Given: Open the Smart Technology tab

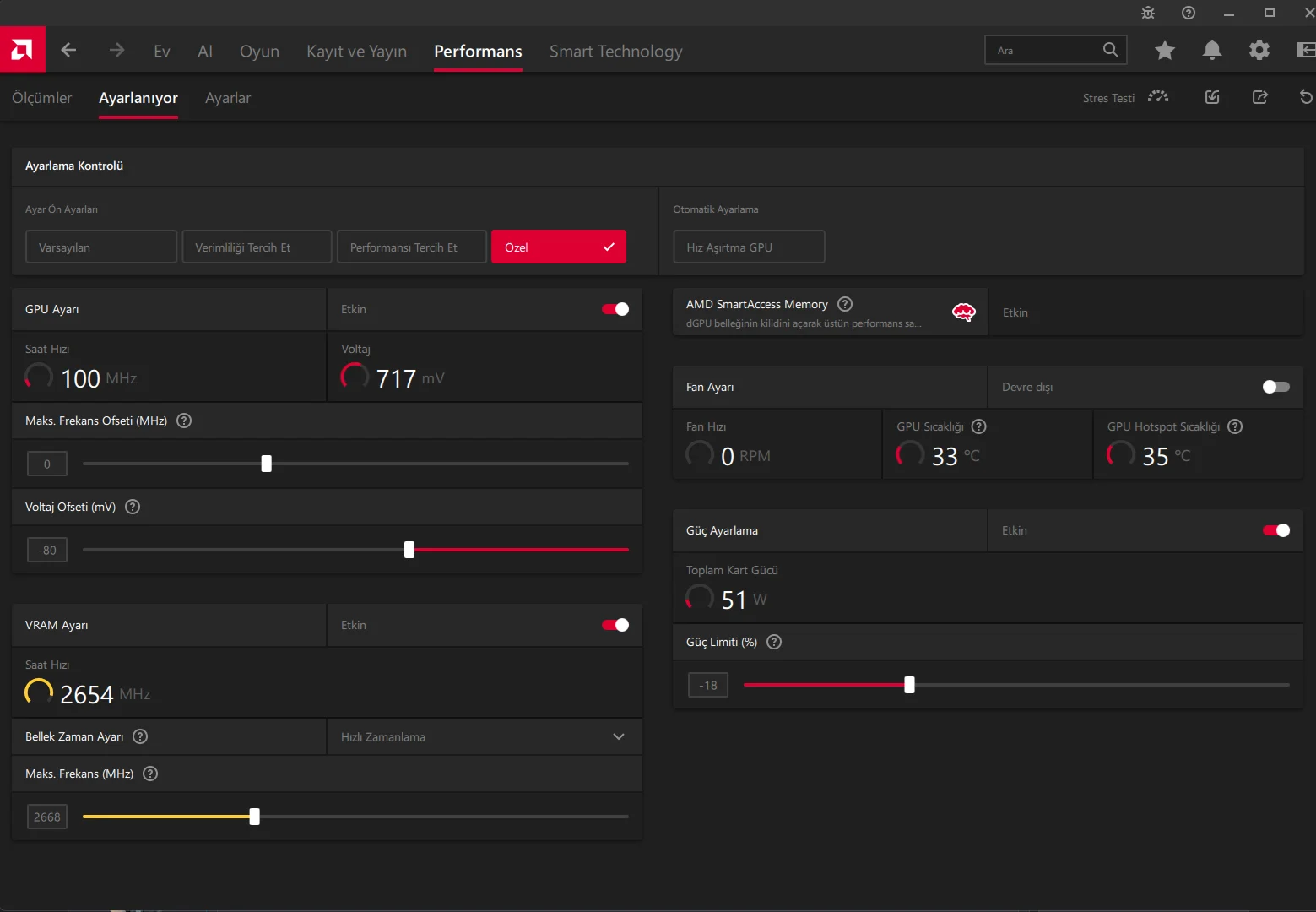Looking at the screenshot, I should 615,52.
